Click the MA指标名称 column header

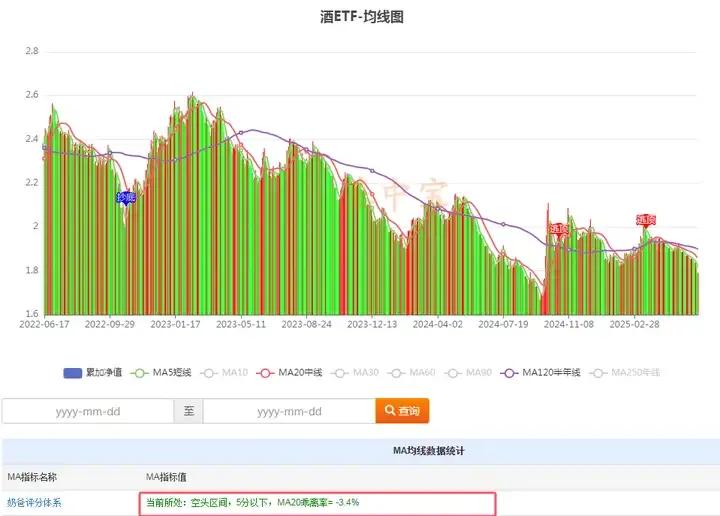point(32,477)
